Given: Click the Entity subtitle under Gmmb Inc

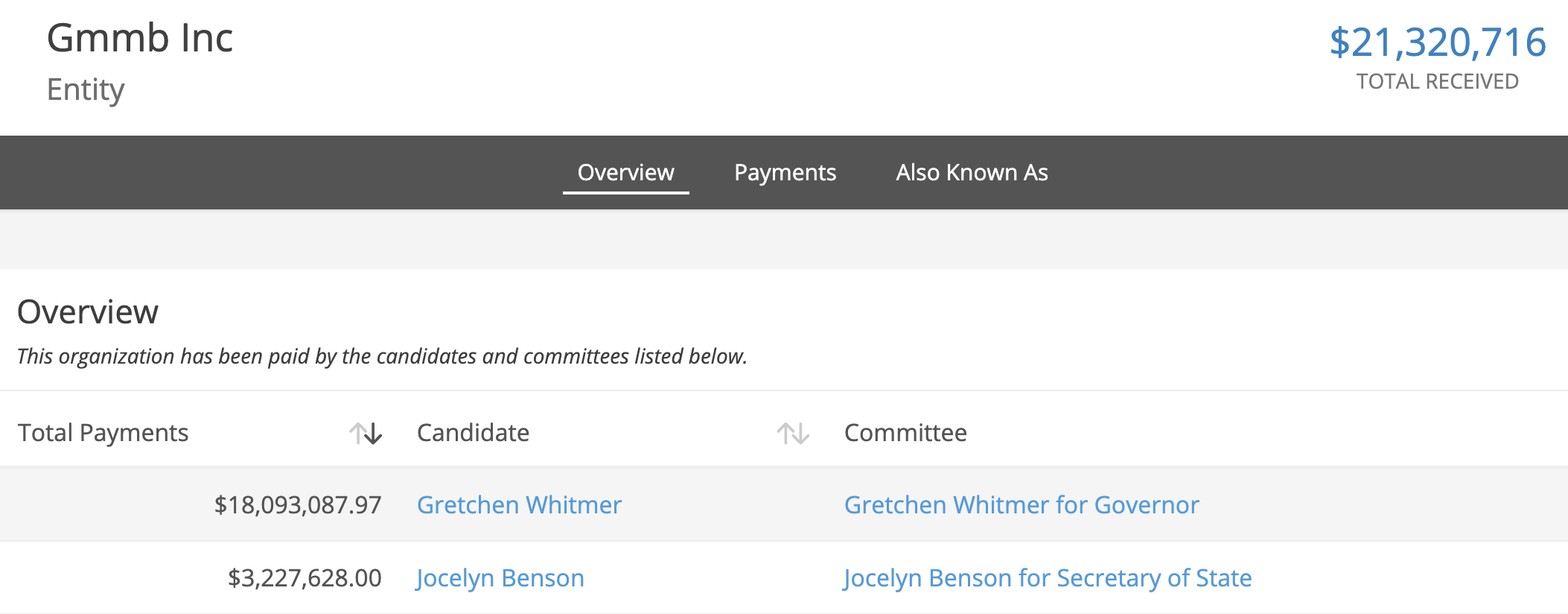Looking at the screenshot, I should 86,89.
